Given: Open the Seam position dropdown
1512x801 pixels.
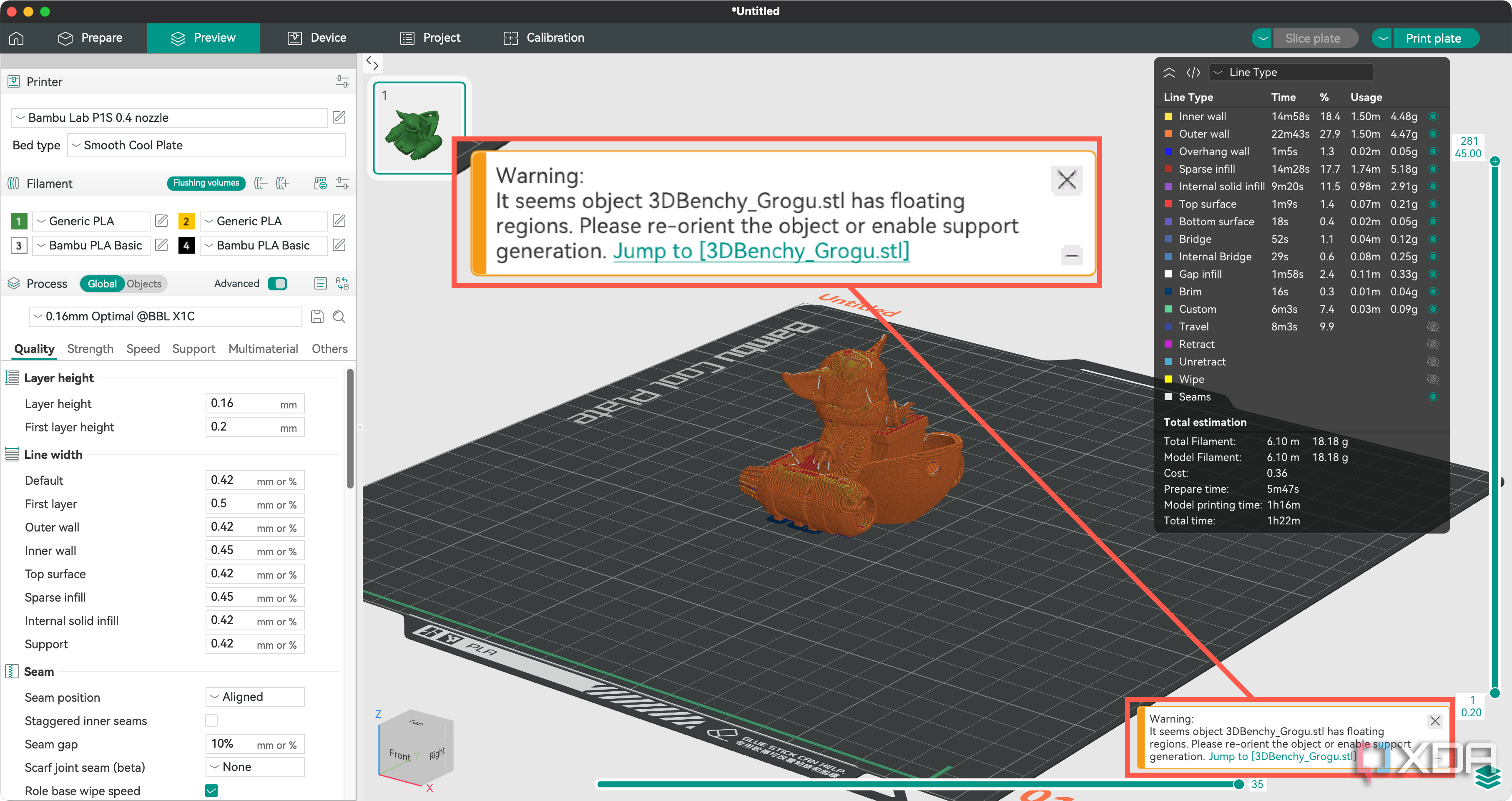Looking at the screenshot, I should click(x=255, y=696).
